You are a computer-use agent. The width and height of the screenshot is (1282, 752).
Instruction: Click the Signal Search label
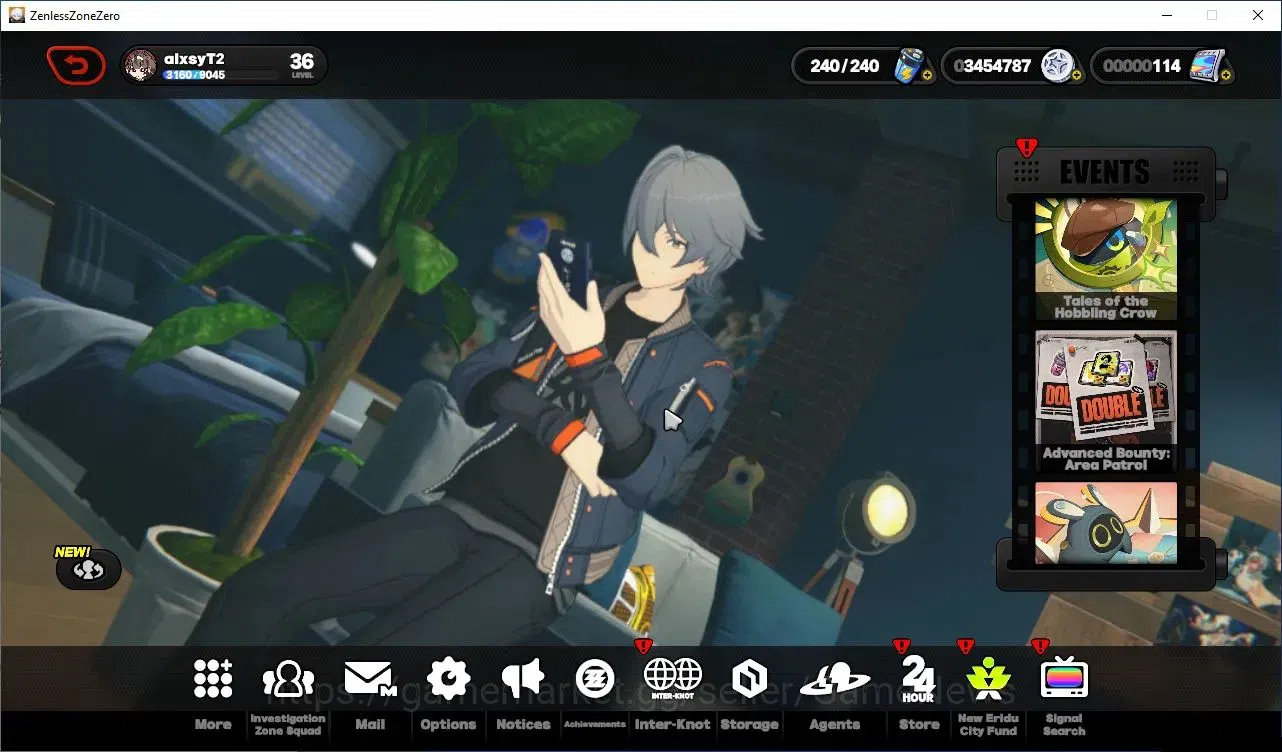[x=1064, y=724]
